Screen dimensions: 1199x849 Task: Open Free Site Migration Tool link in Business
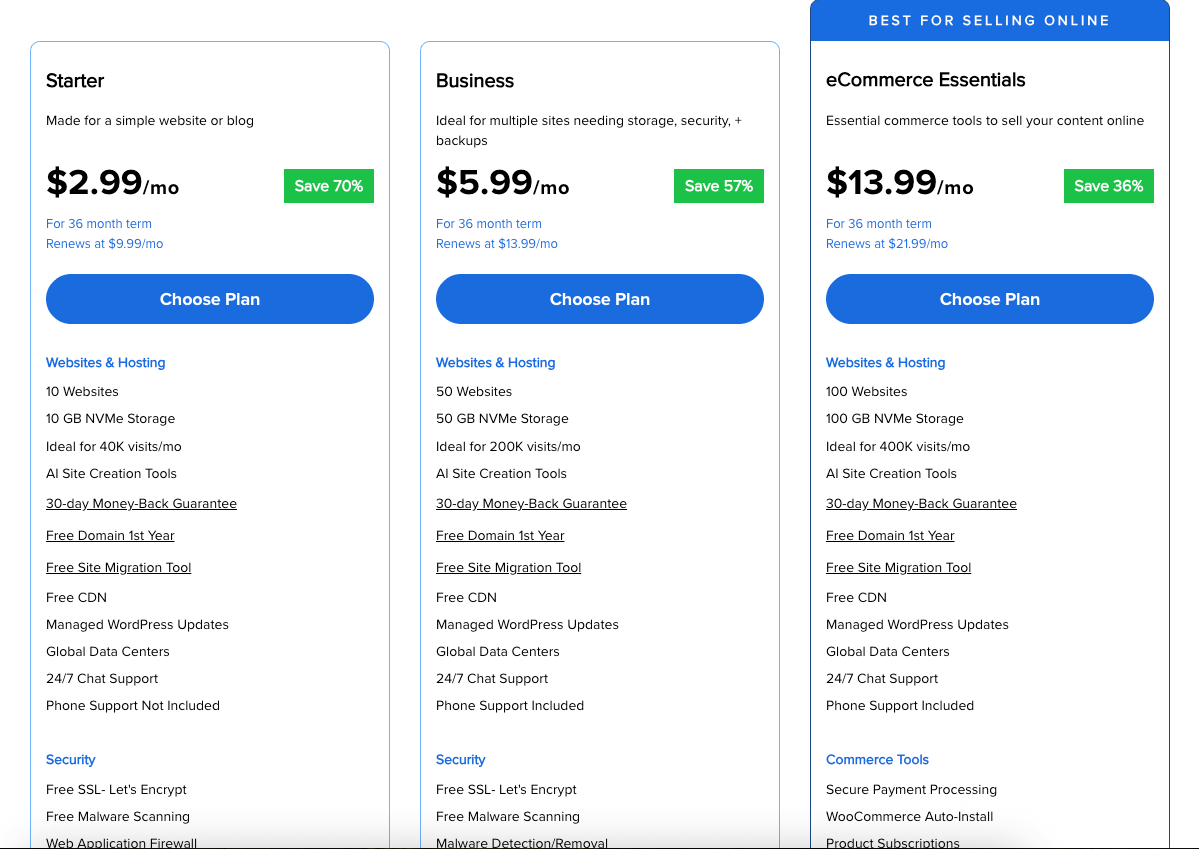tap(508, 568)
